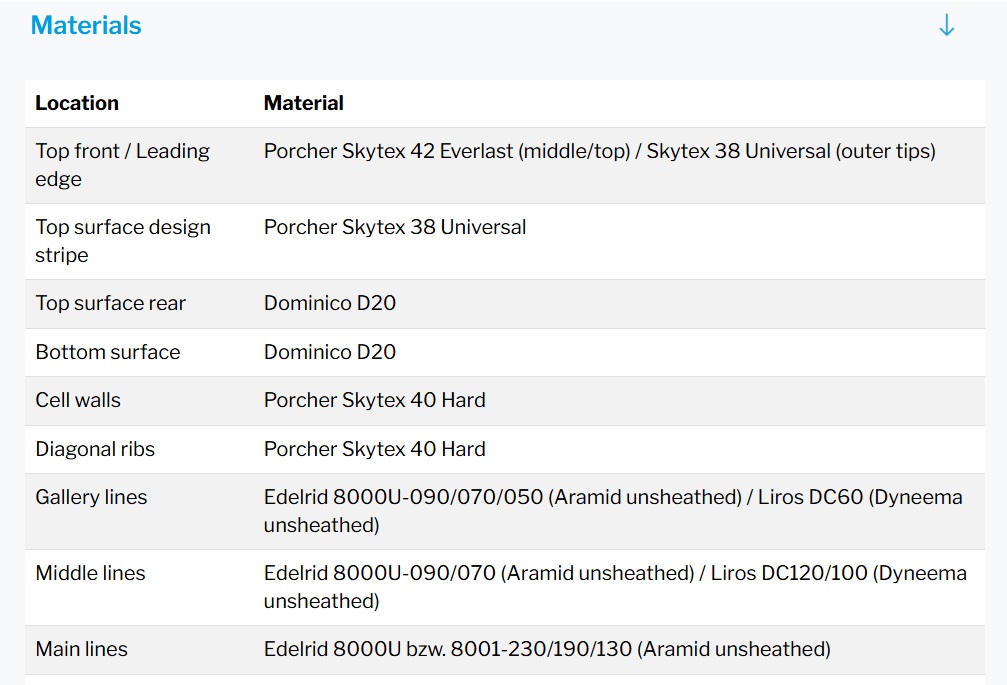Screen dimensions: 1007x685
Task: Select the Top surface design stripe cell
Action: point(122,241)
